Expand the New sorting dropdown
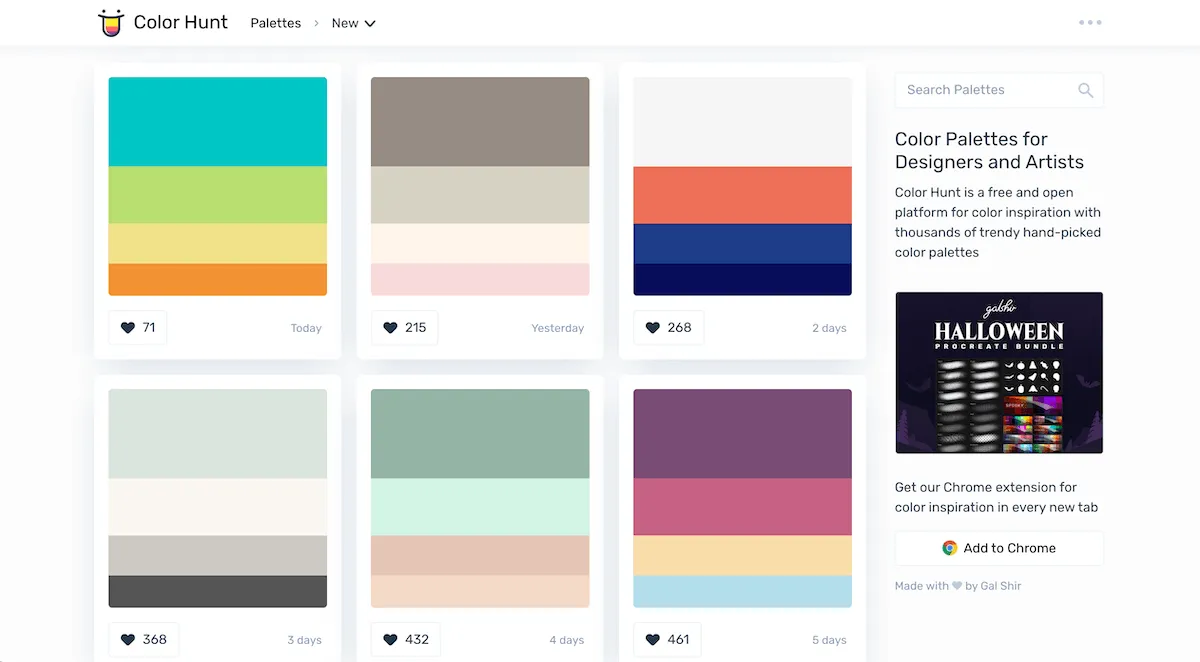 click(x=353, y=23)
